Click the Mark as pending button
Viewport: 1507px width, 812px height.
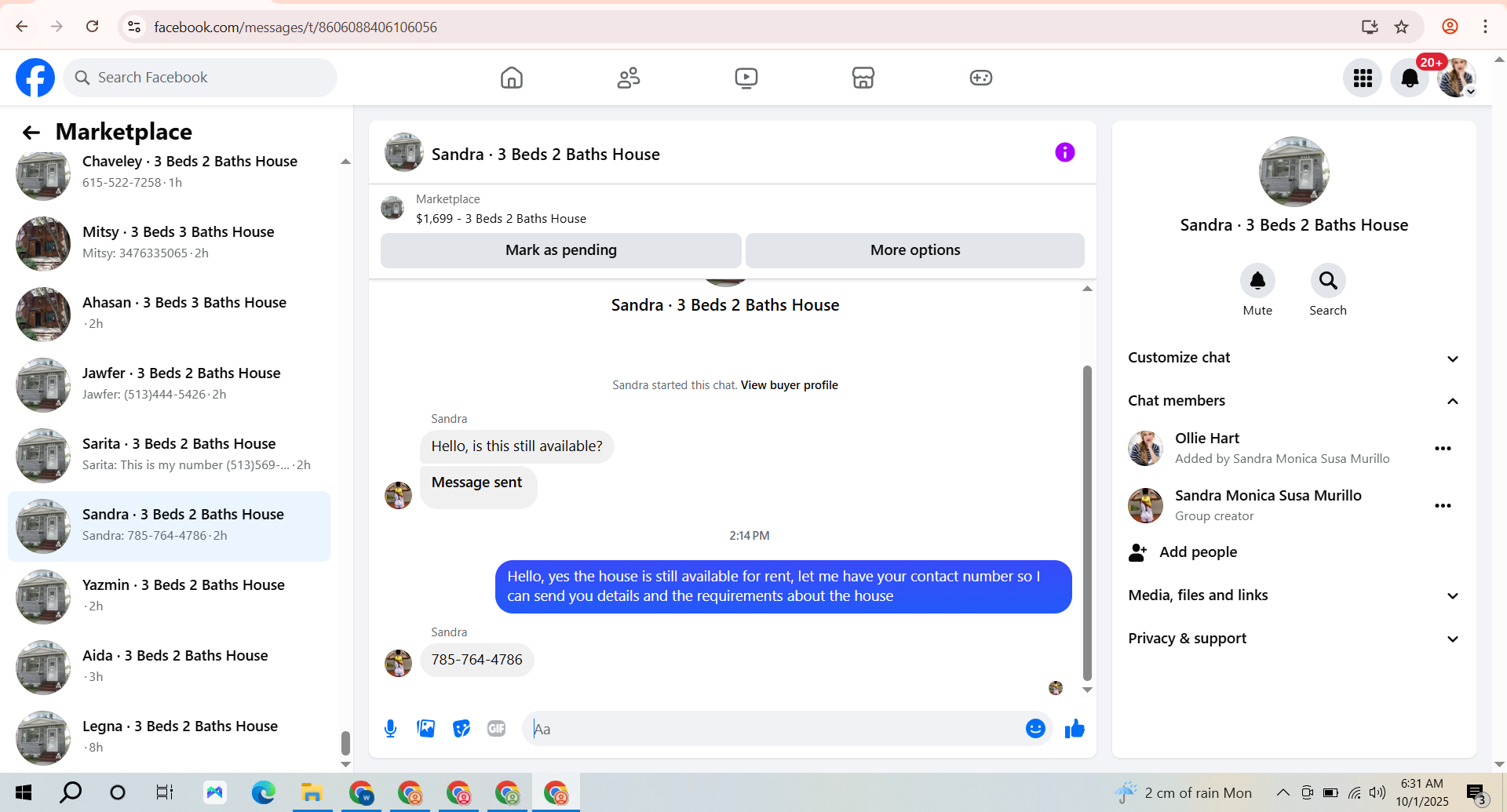pos(561,250)
